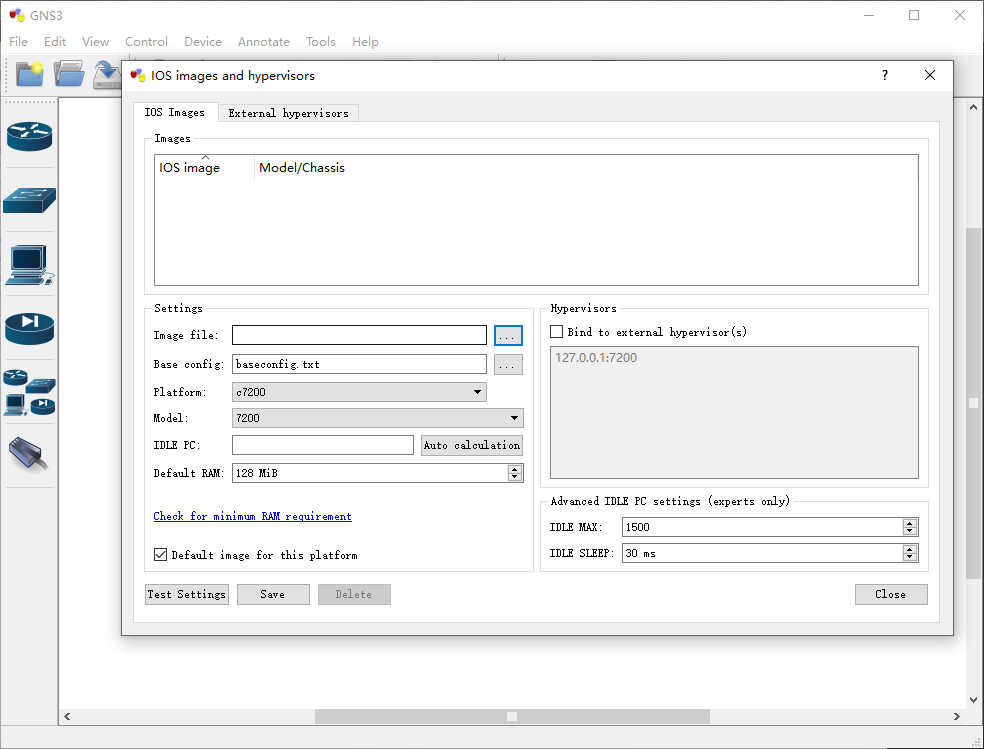The width and height of the screenshot is (984, 749).
Task: Click the dialog help question mark
Action: click(x=885, y=75)
